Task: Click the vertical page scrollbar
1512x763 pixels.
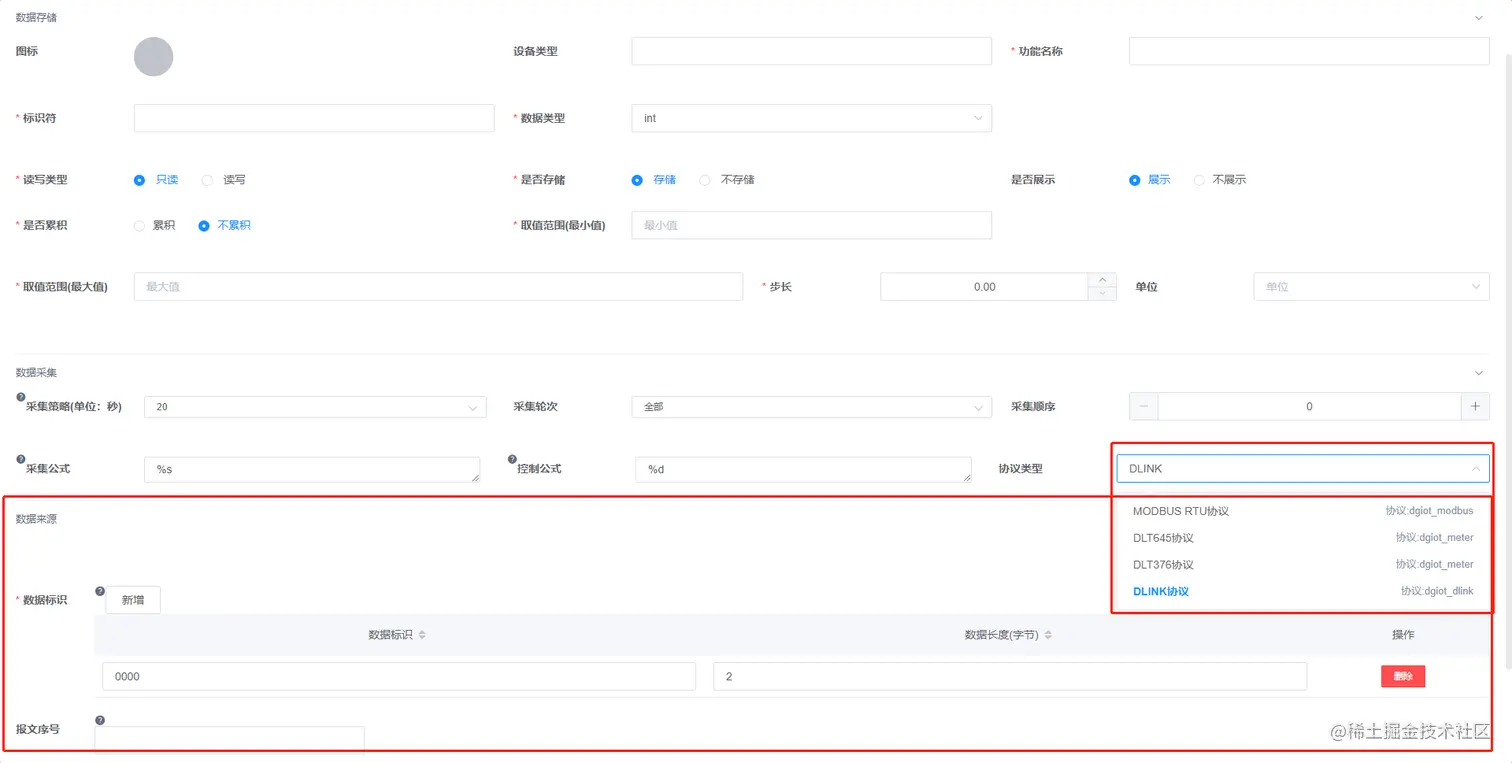Action: [1508, 360]
